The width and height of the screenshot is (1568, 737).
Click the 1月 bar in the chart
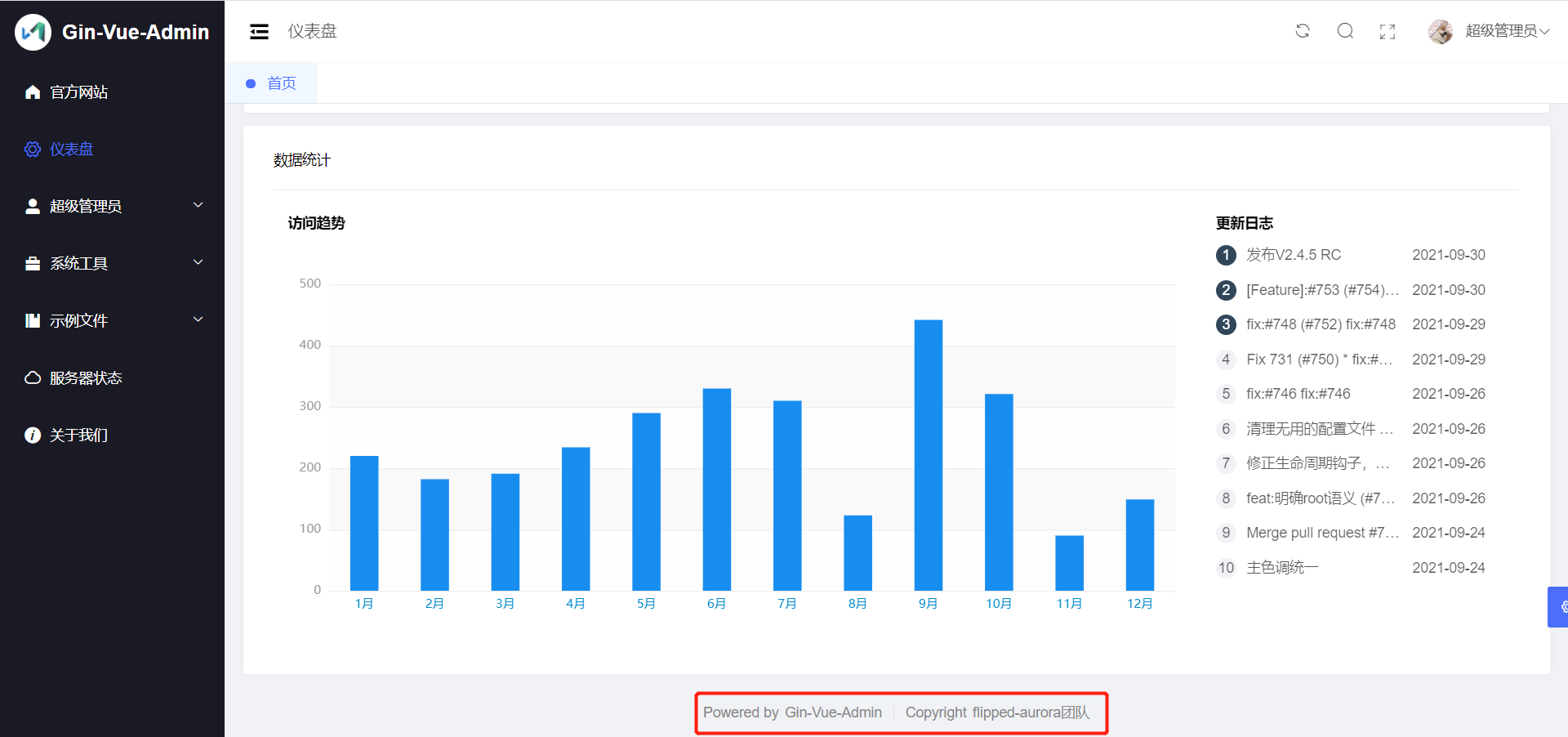[364, 523]
